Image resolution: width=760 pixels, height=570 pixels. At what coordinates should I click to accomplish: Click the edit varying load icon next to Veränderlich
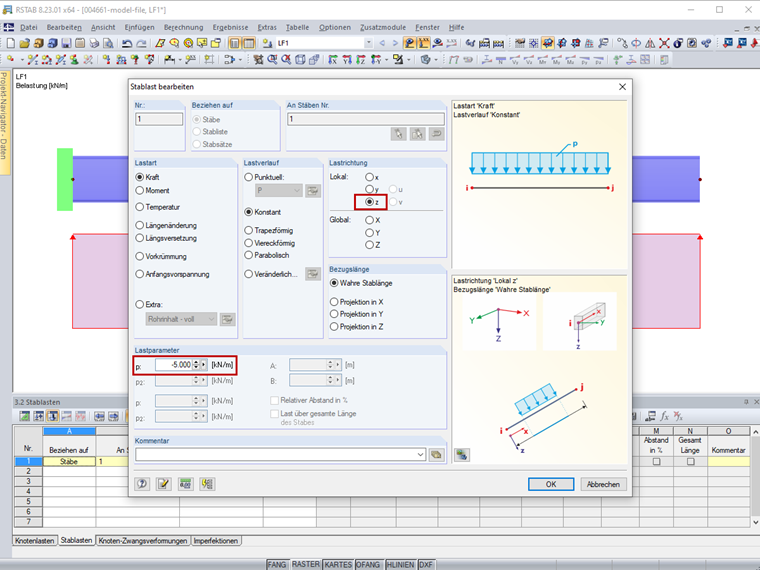(313, 274)
